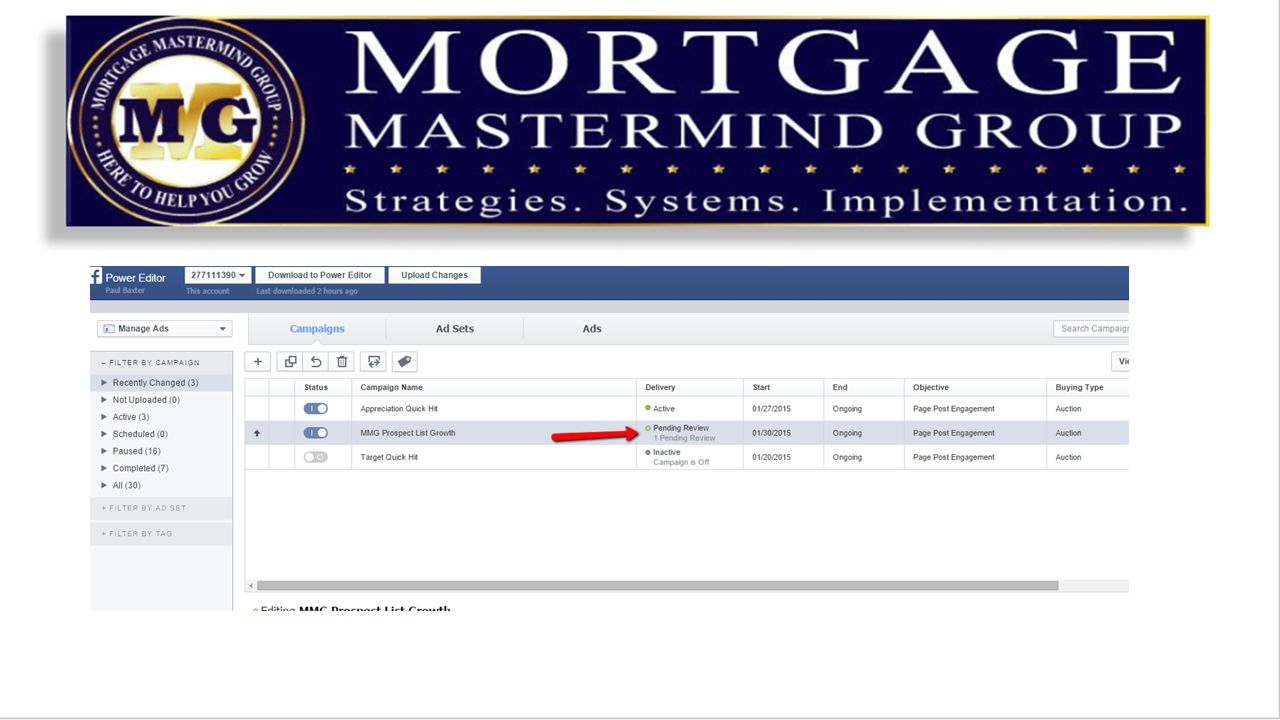
Task: Click the Upload Changes button
Action: click(x=434, y=275)
